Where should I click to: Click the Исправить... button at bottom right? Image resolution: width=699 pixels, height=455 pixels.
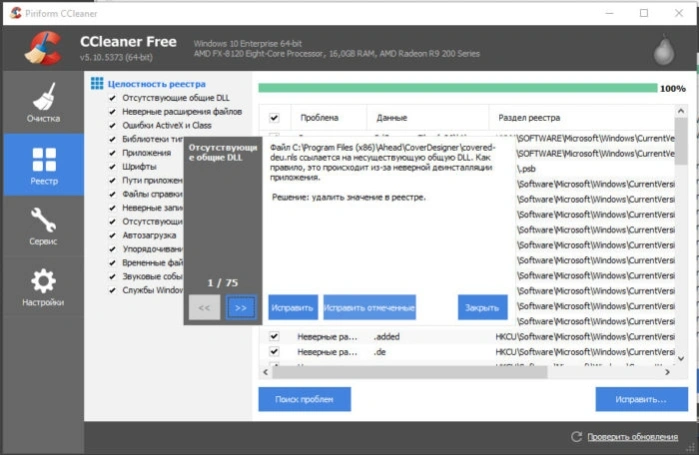[641, 399]
